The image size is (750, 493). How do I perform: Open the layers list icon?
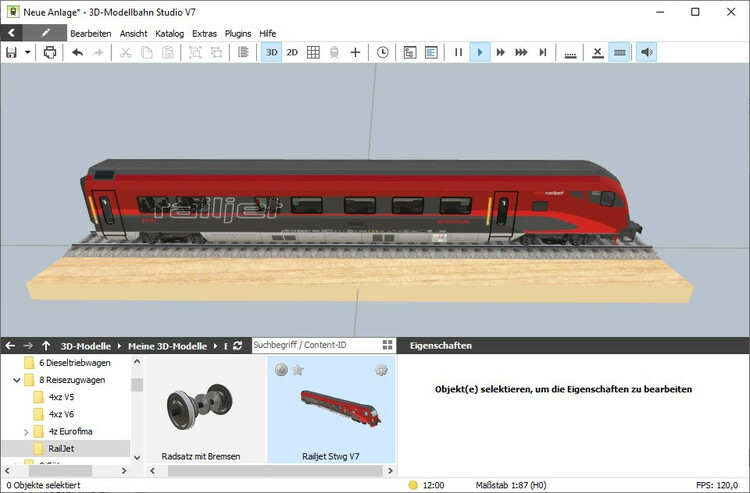243,52
